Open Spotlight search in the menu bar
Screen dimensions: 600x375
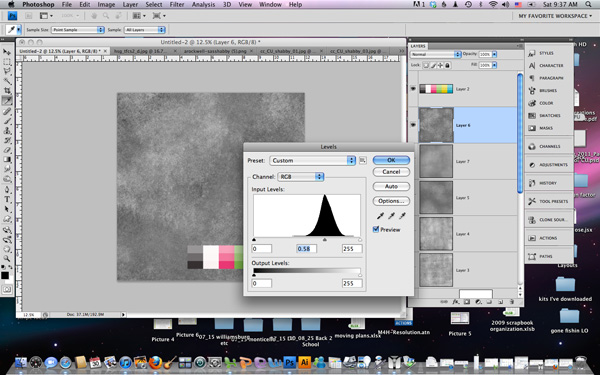588,5
